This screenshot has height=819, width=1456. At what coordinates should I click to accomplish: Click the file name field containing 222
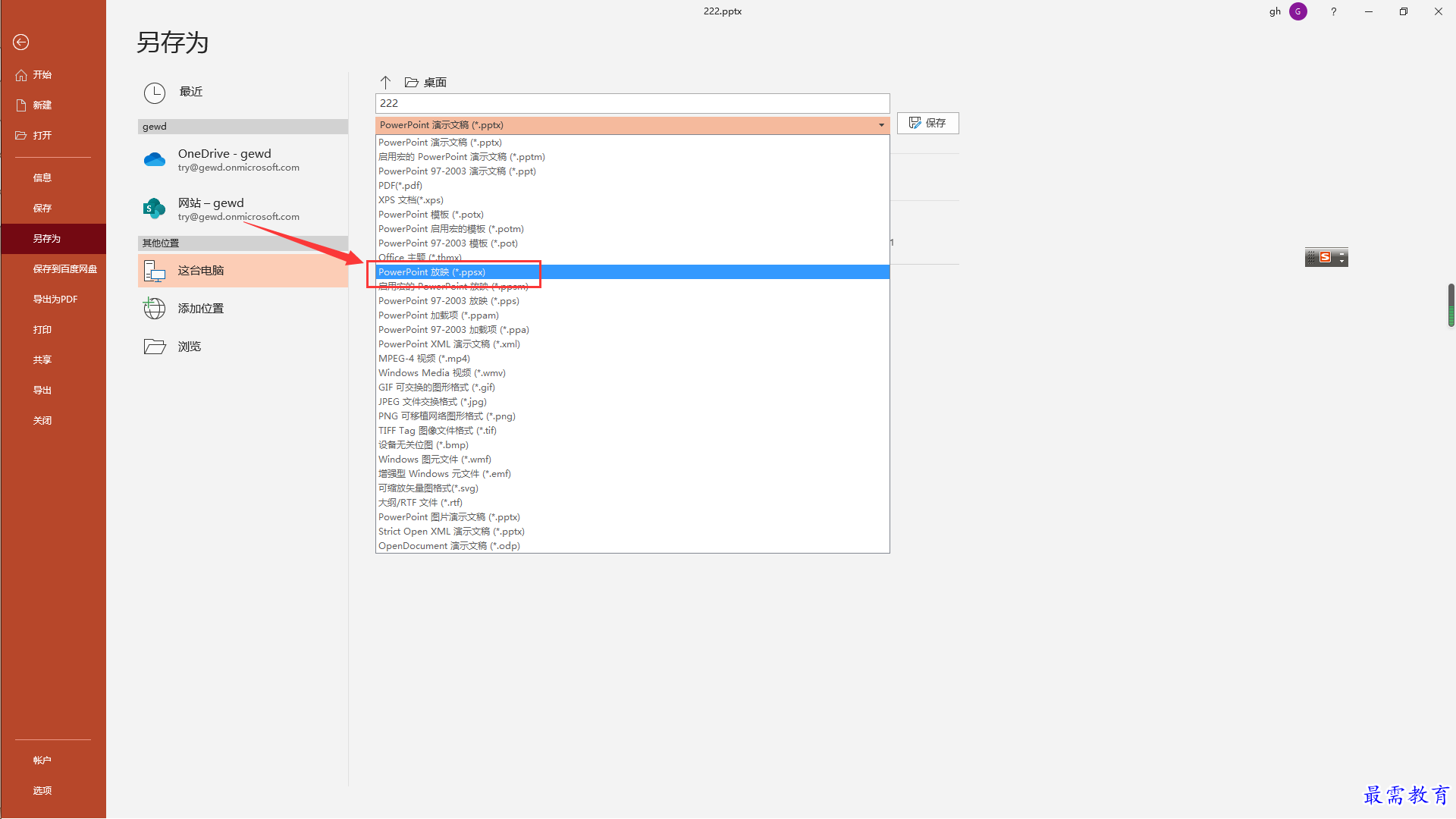(x=632, y=103)
